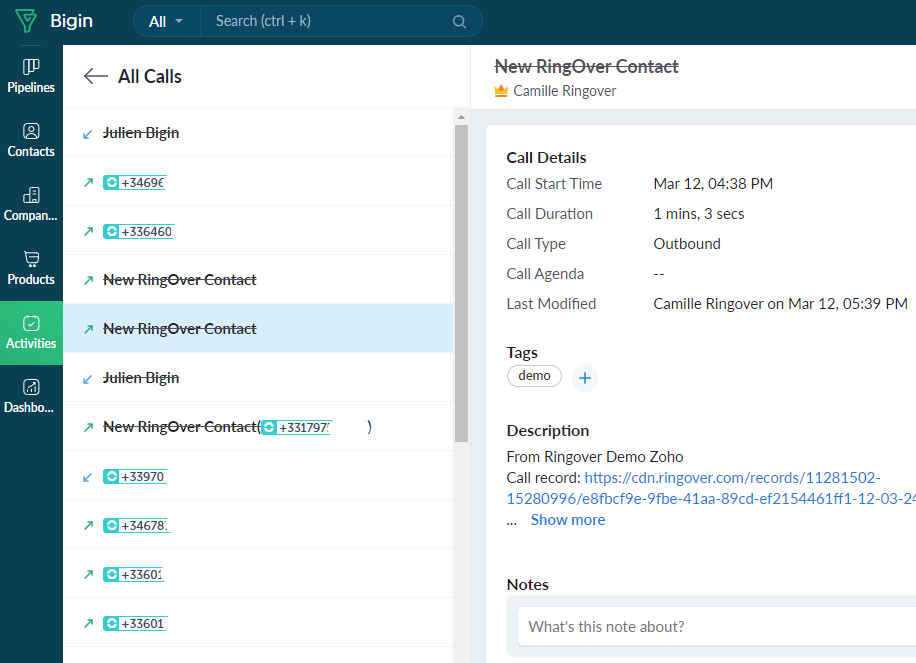
Task: Navigate to the Products module
Action: pyautogui.click(x=31, y=268)
